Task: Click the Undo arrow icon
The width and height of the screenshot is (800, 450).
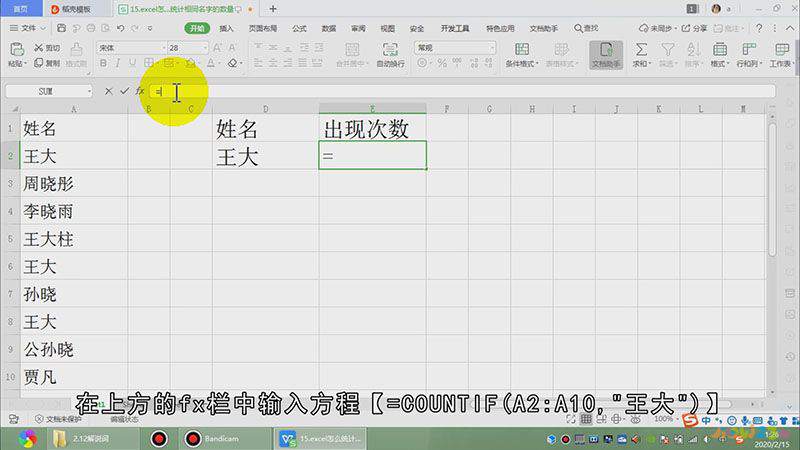Action: (120, 28)
